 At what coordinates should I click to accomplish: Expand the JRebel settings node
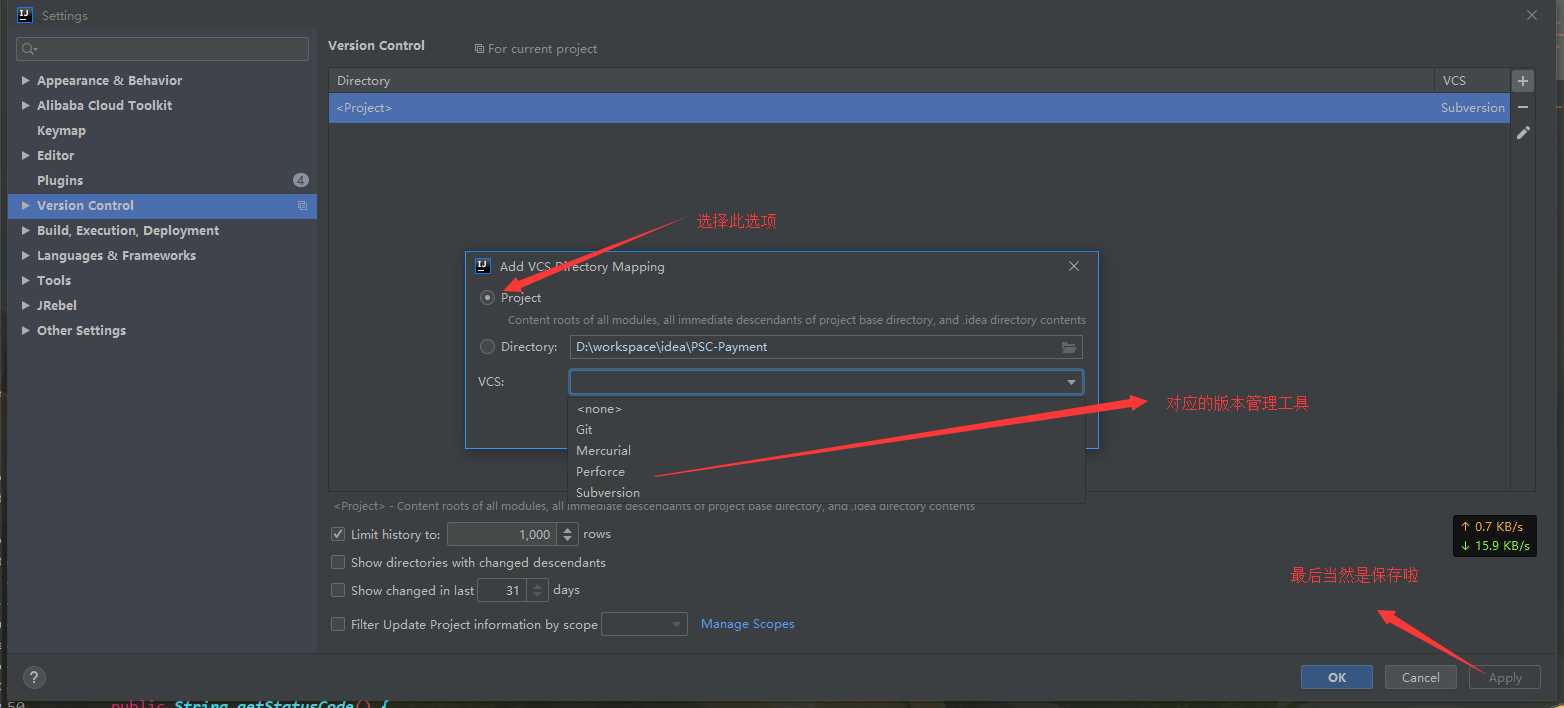tap(26, 305)
